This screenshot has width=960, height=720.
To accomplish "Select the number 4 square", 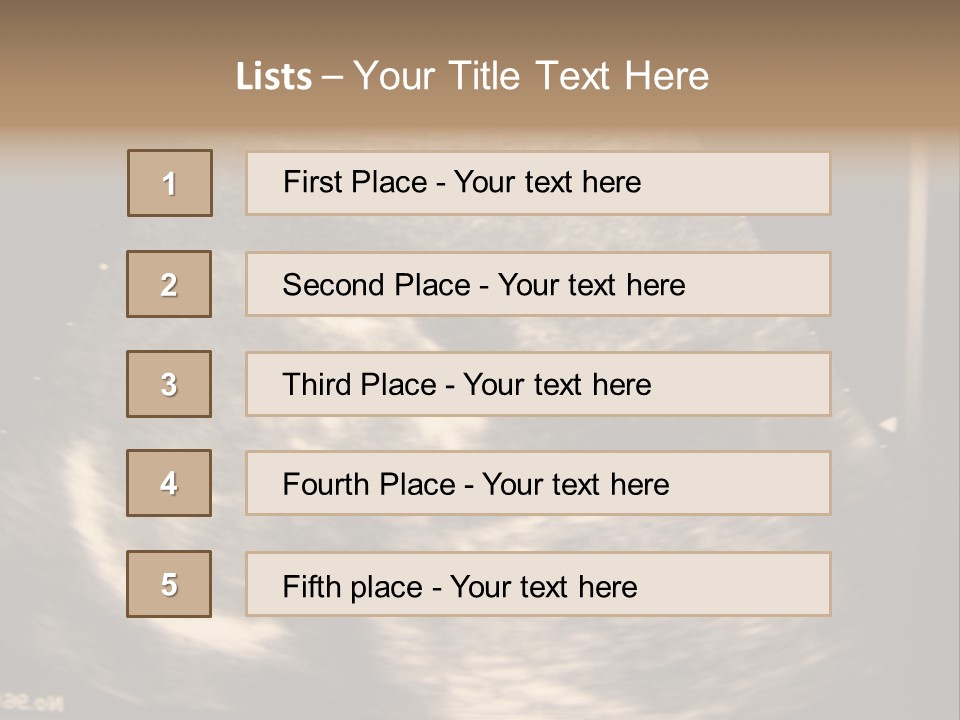I will tap(169, 483).
